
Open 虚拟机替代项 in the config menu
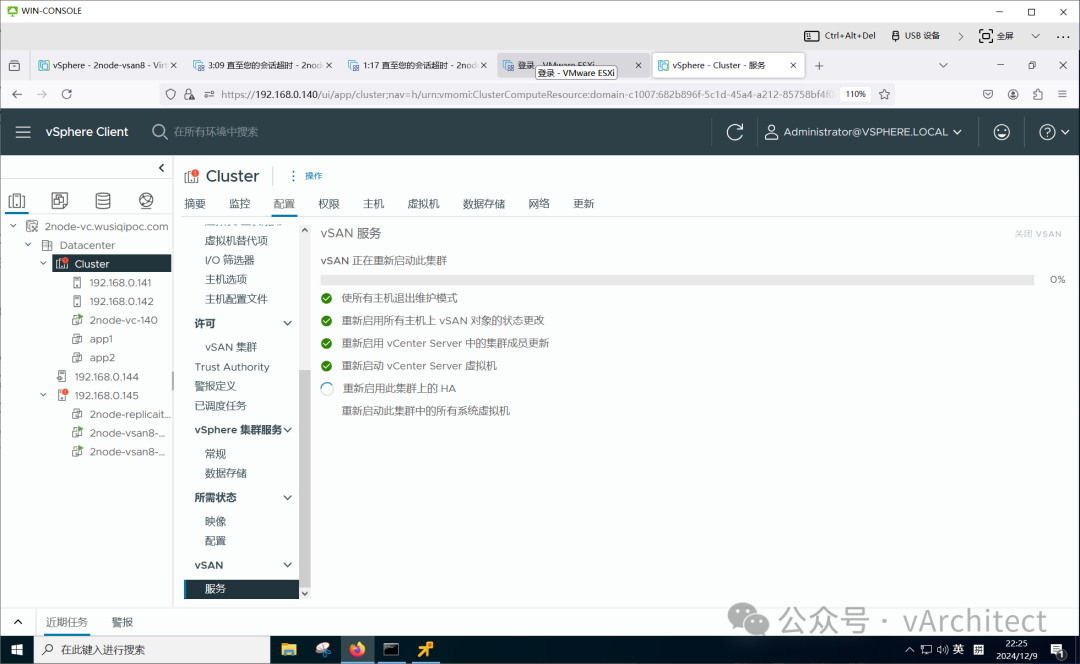[x=236, y=240]
